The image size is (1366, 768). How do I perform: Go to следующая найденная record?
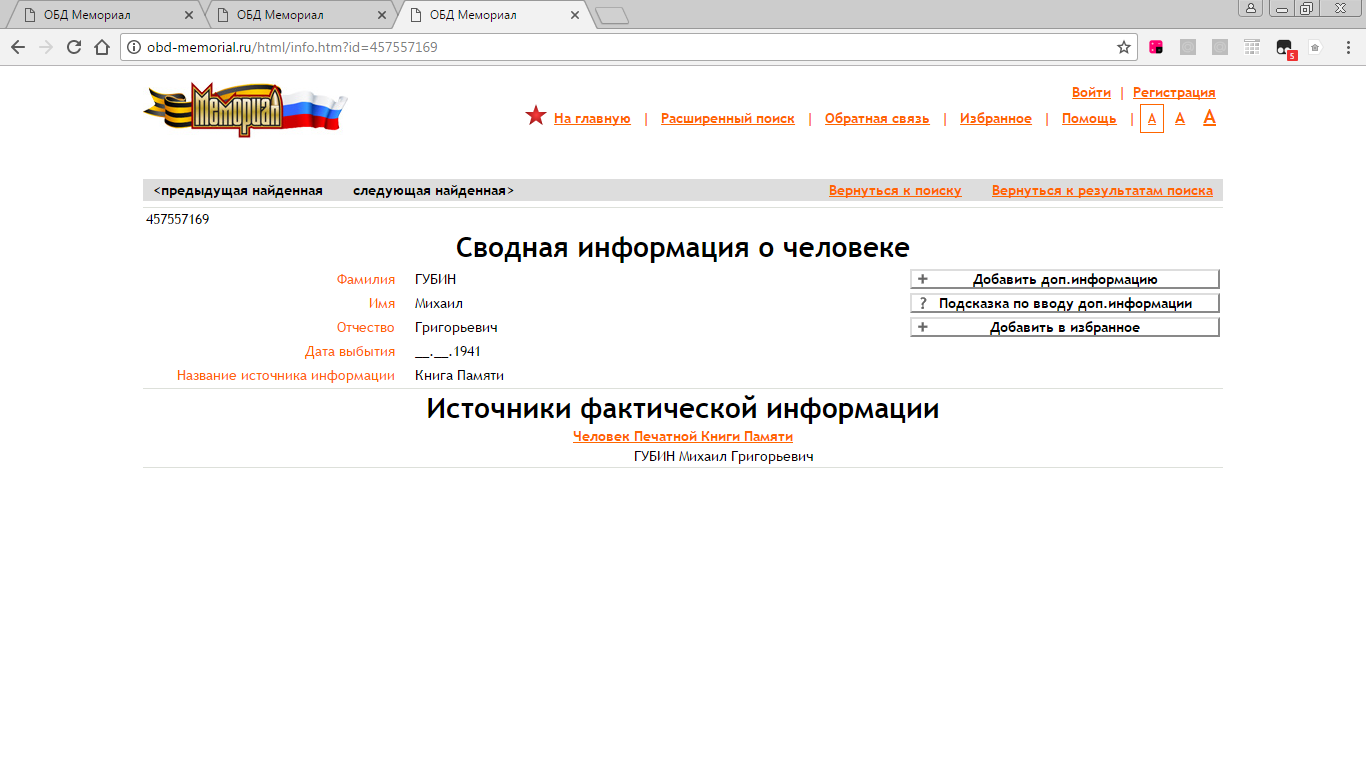click(x=433, y=190)
